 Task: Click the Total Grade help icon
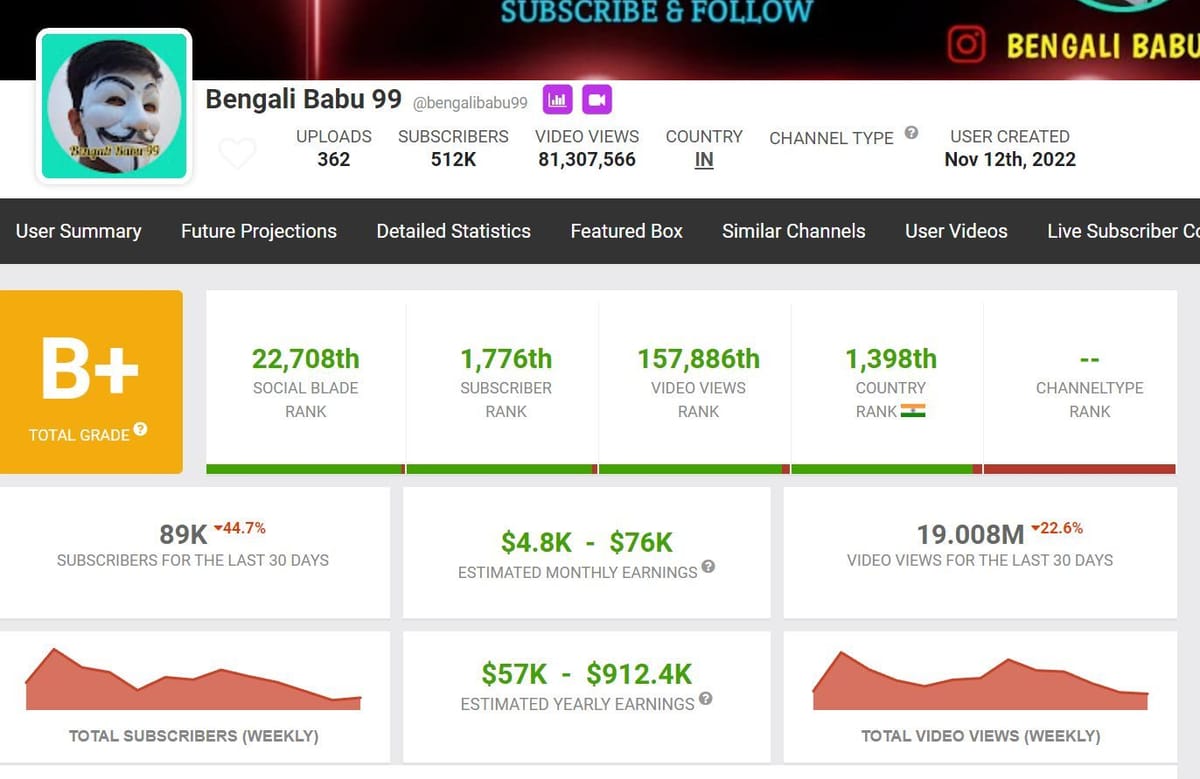click(x=141, y=430)
